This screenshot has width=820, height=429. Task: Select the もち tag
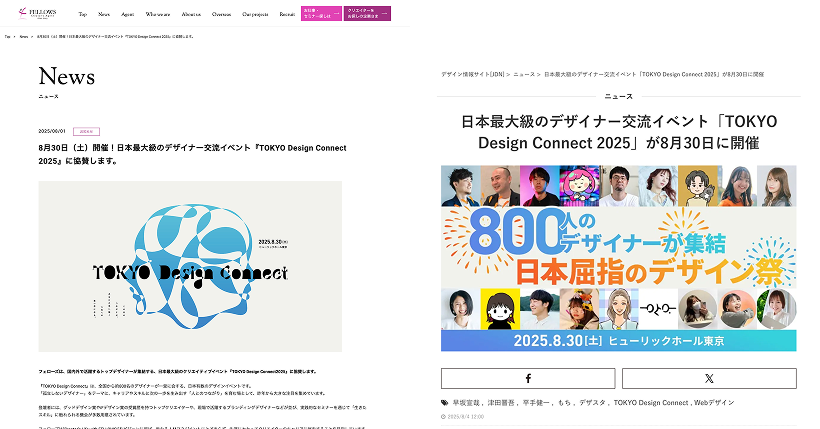coord(564,403)
